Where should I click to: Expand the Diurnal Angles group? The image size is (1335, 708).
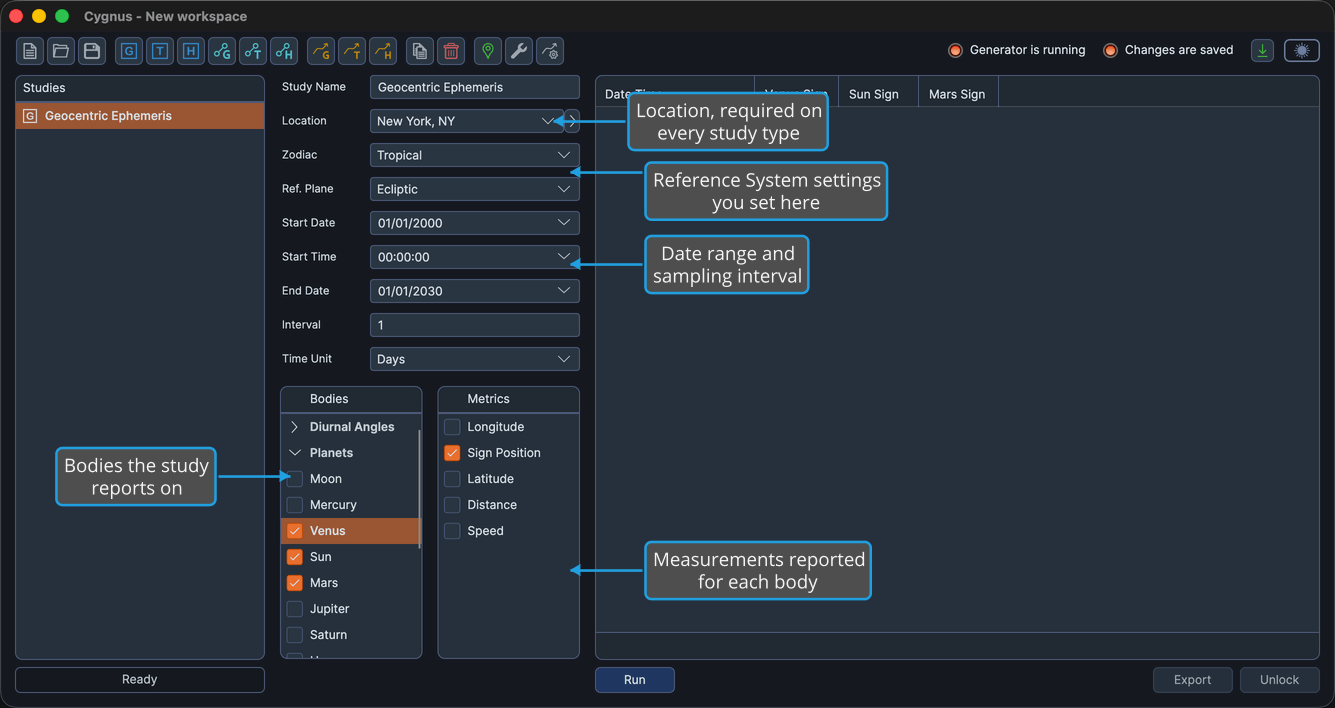point(295,427)
